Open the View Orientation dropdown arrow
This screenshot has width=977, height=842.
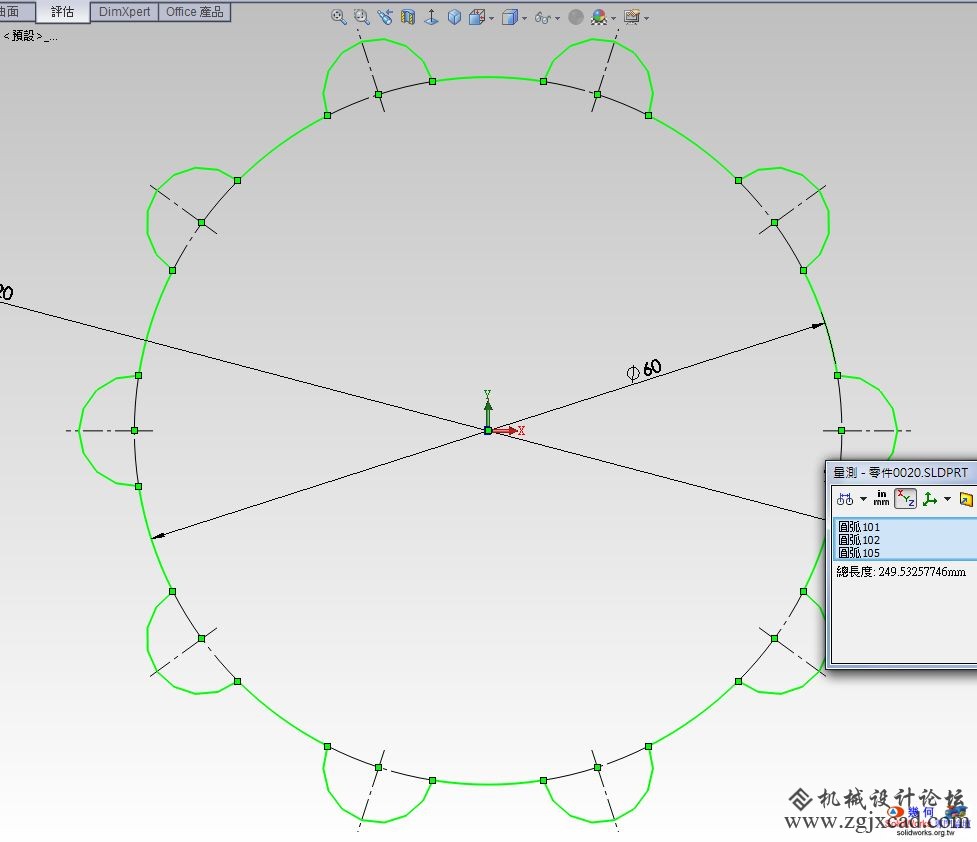(492, 18)
